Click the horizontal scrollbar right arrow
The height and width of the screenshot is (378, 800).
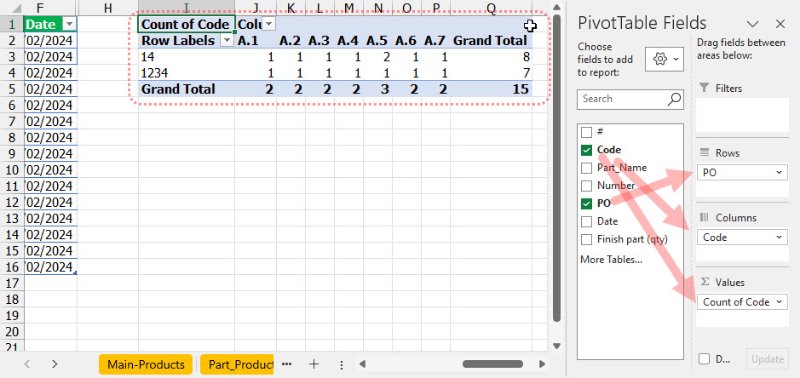542,364
